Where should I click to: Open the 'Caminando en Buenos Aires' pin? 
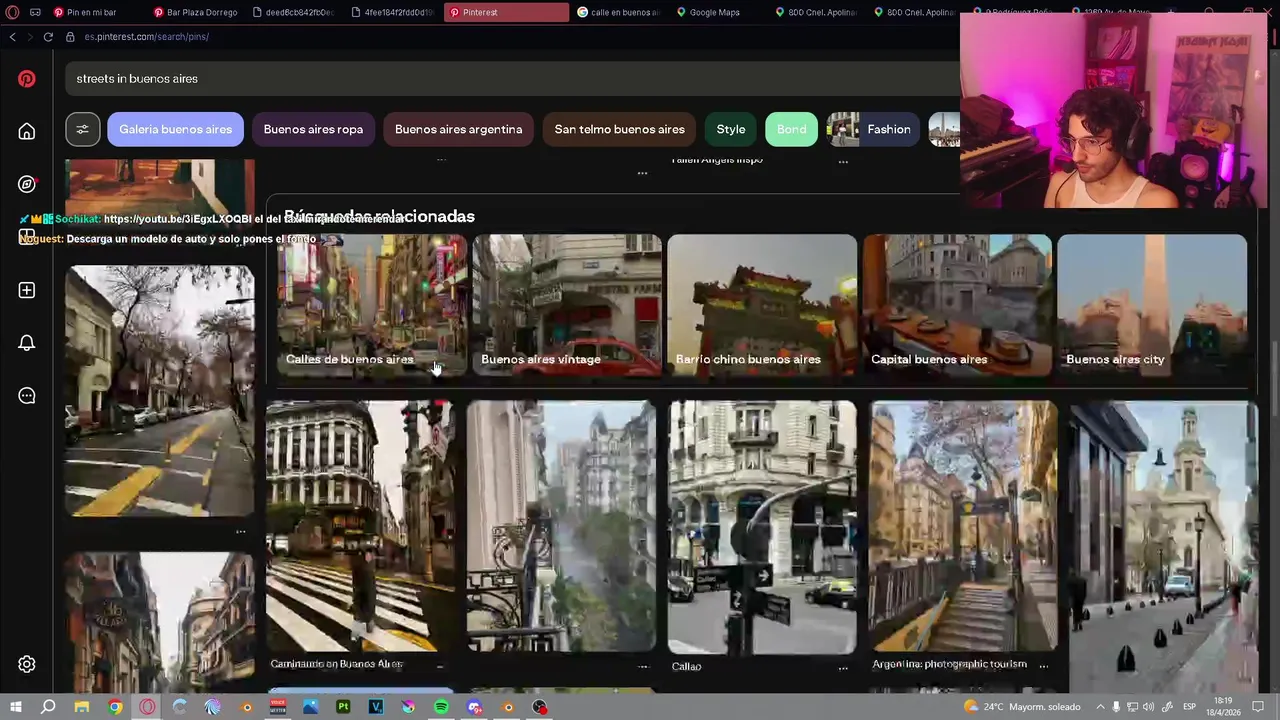click(360, 526)
